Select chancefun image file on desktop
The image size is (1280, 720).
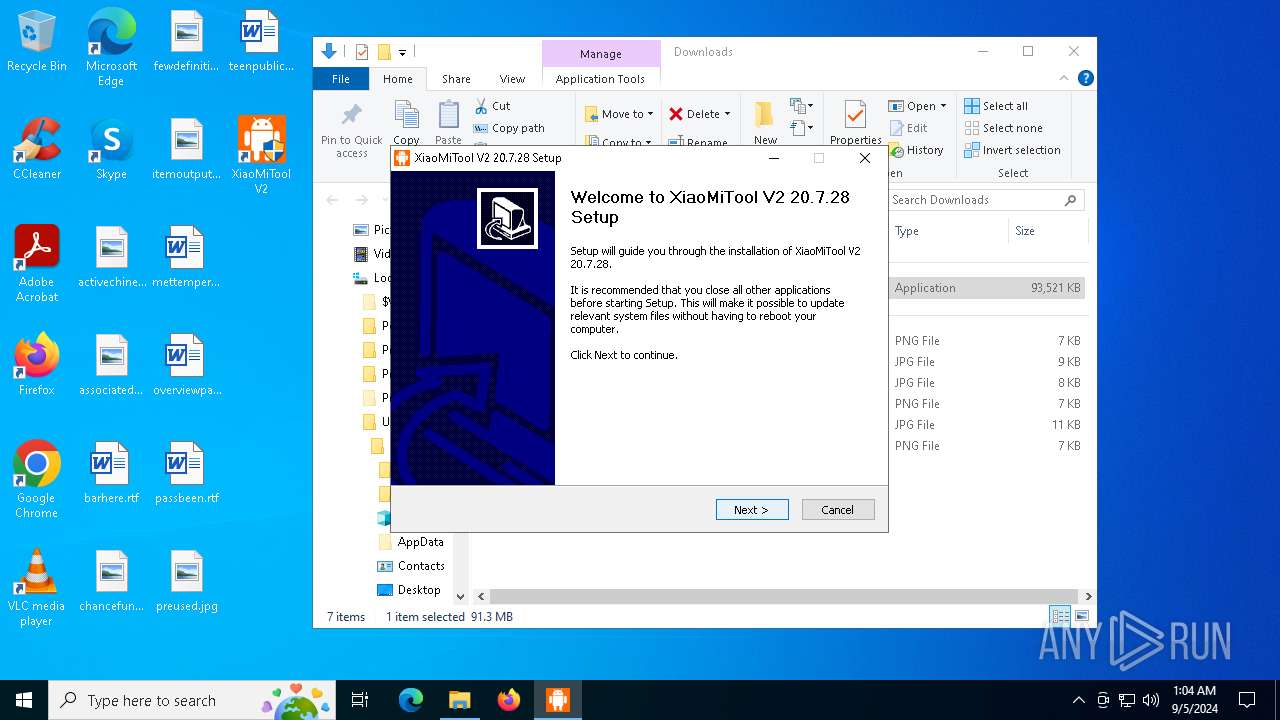[x=112, y=581]
